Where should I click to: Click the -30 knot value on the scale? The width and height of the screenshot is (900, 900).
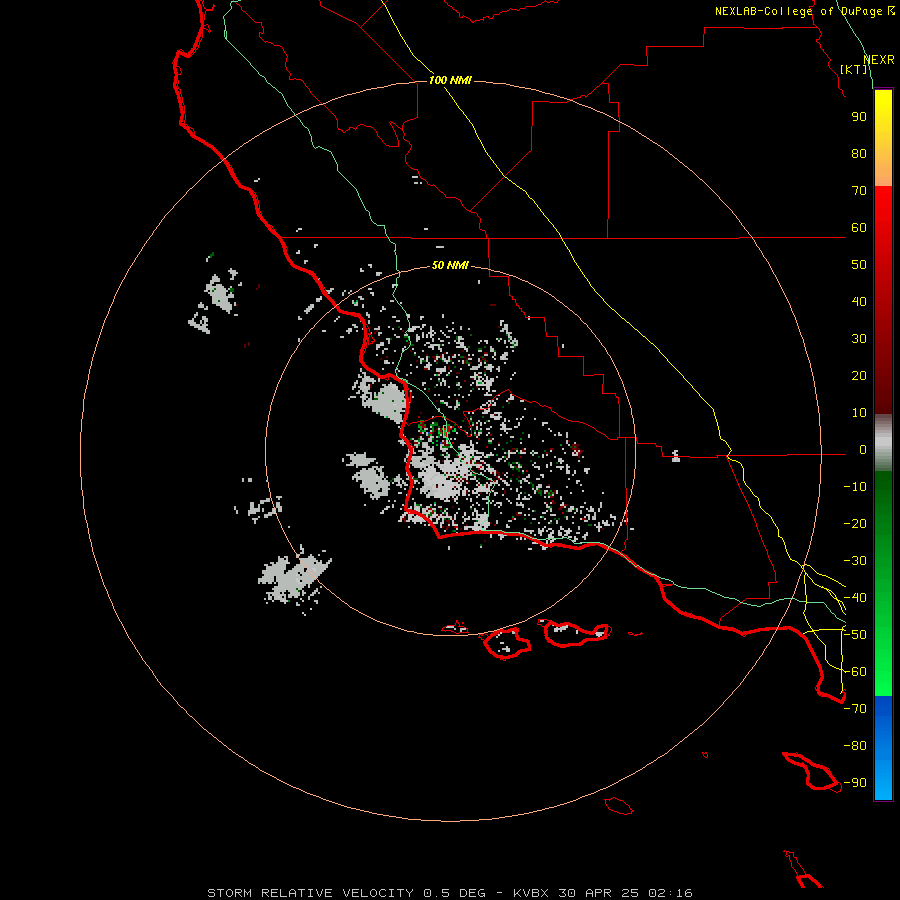(x=855, y=561)
